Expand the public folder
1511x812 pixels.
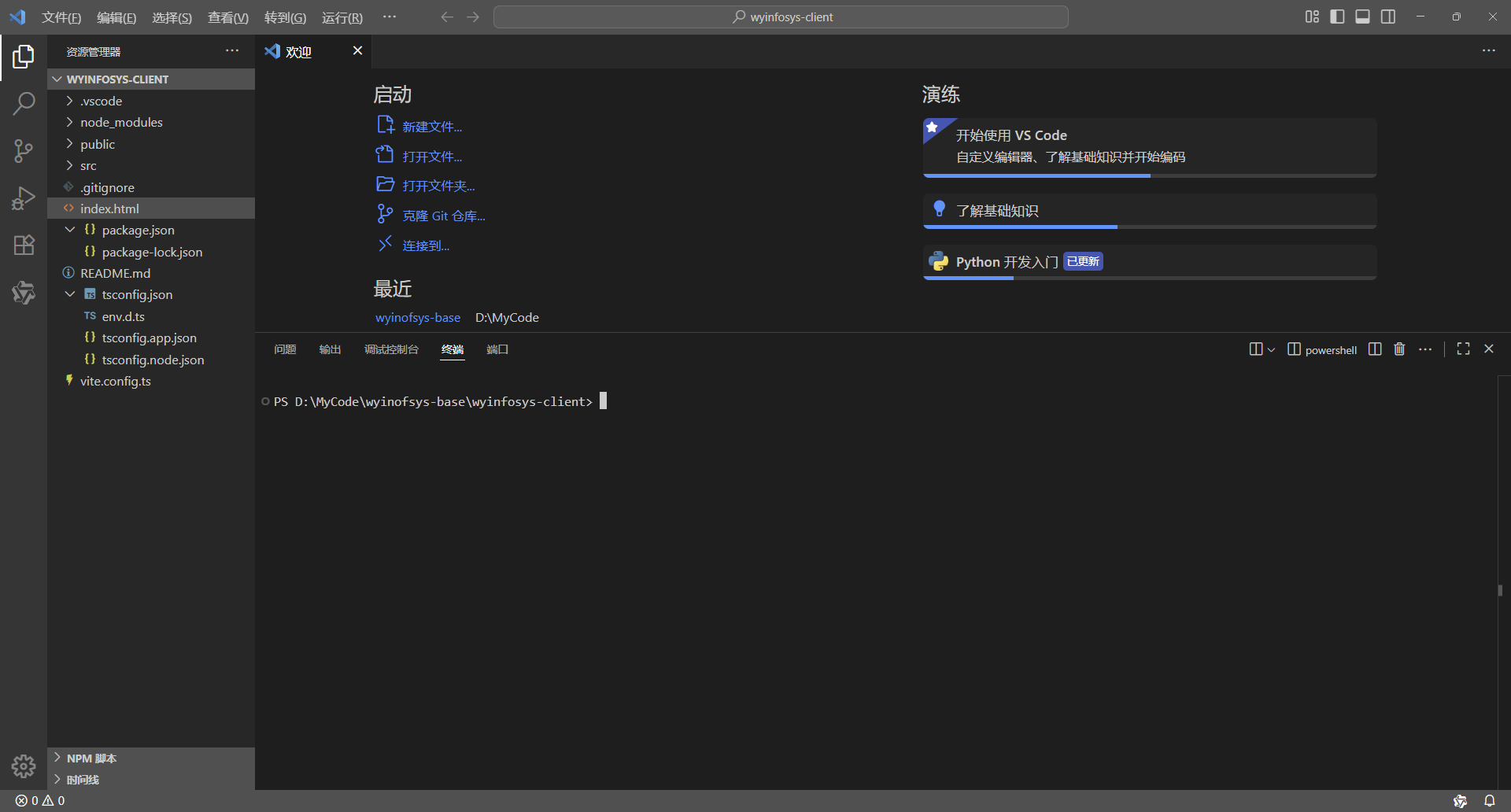(151, 144)
